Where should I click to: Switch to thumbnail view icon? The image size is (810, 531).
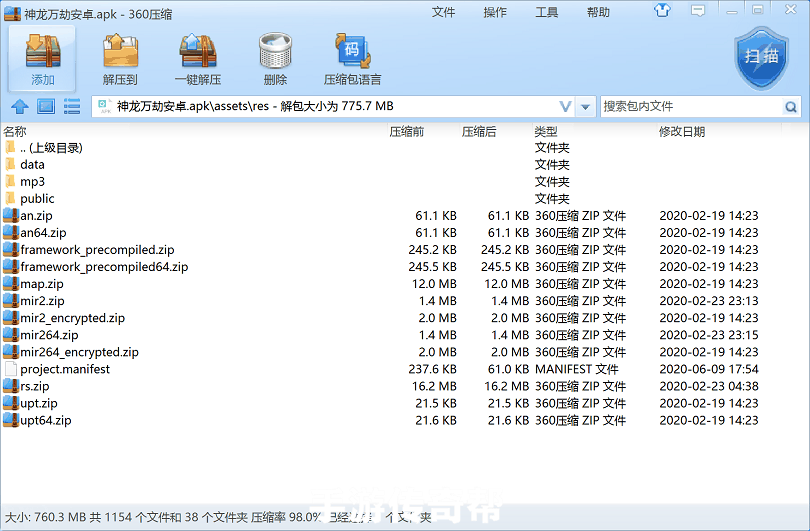(45, 106)
